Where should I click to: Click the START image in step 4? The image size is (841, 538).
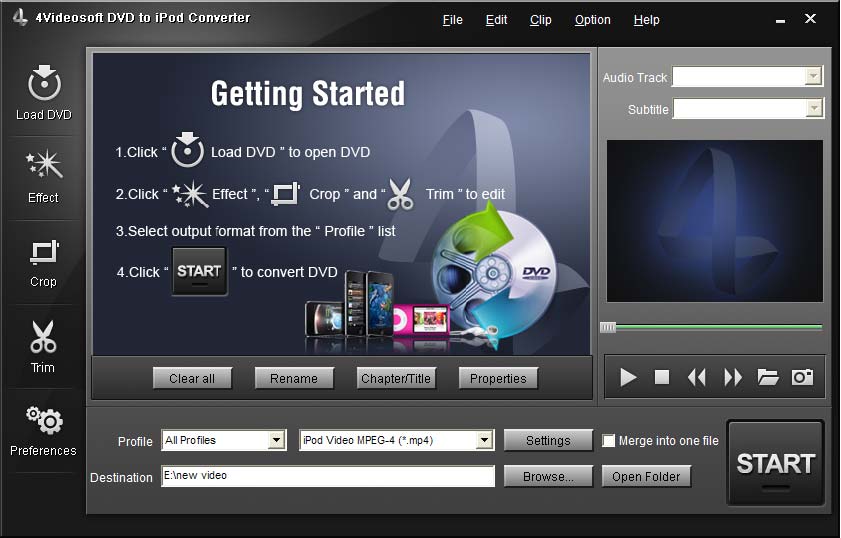pyautogui.click(x=200, y=271)
